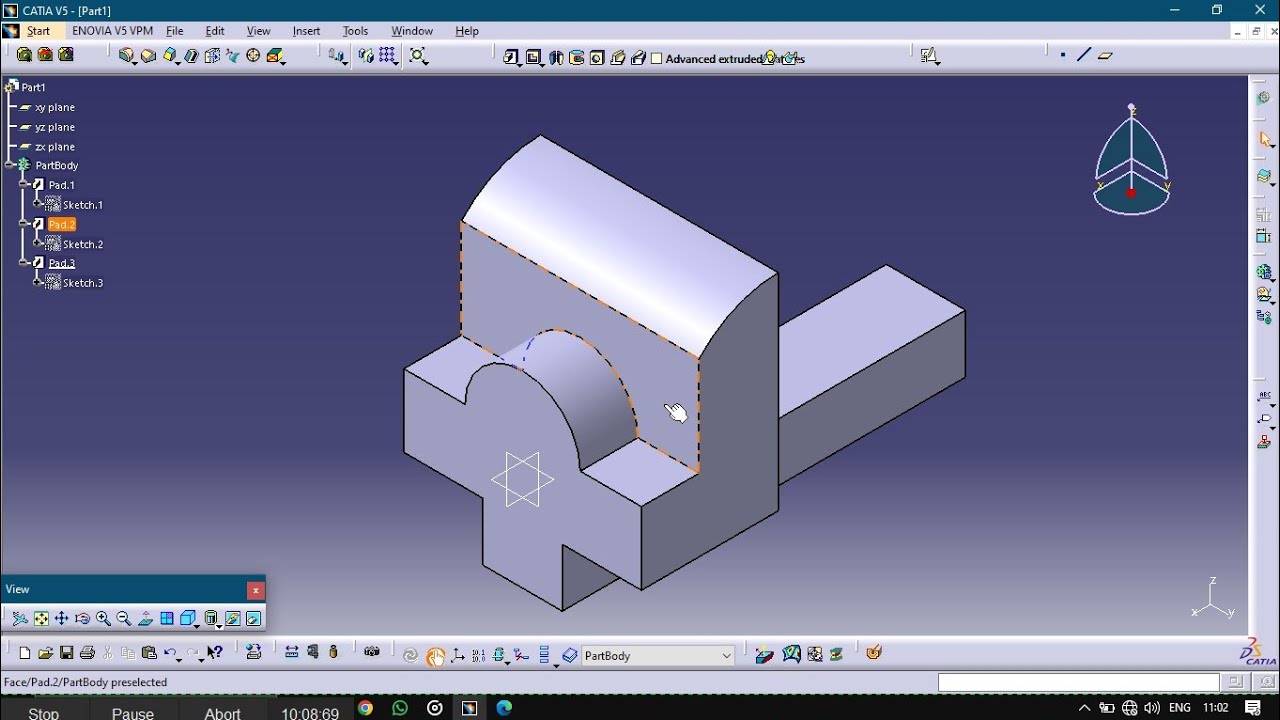The image size is (1280, 720).
Task: Select Pad.1 in specification tree
Action: click(x=62, y=185)
